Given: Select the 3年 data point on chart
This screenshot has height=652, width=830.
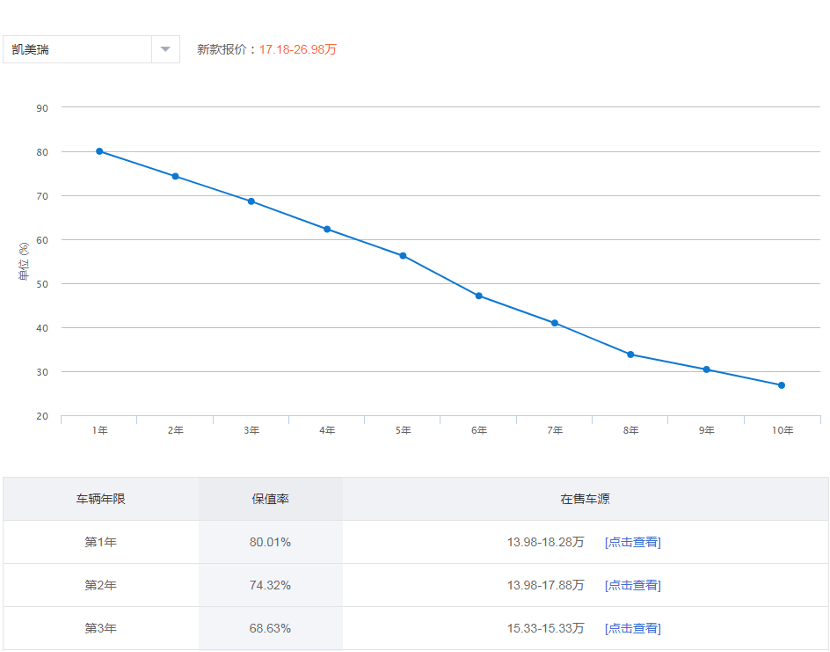Looking at the screenshot, I should [251, 202].
